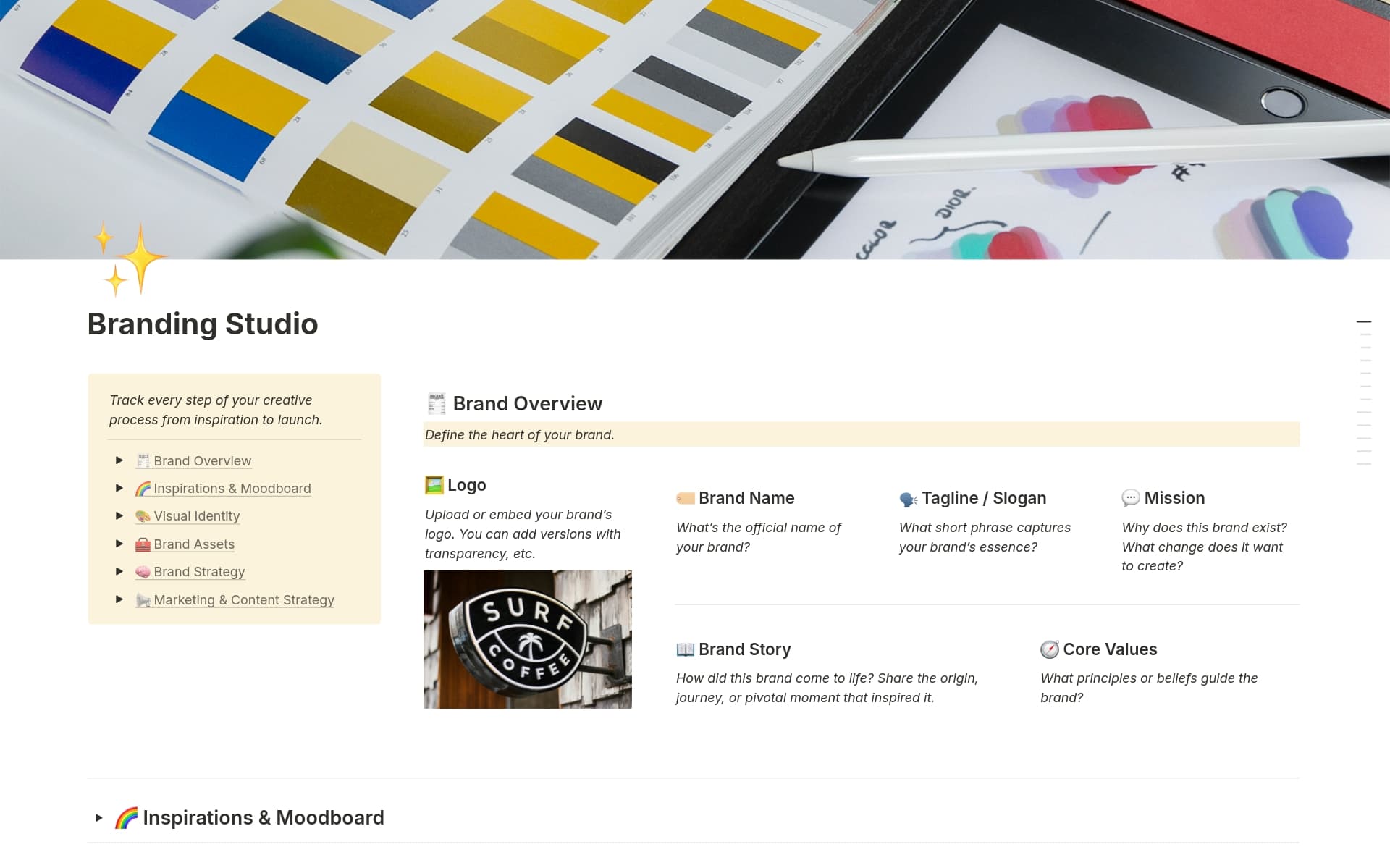Click the megaphone icon beside Tagline / Slogan

[907, 498]
